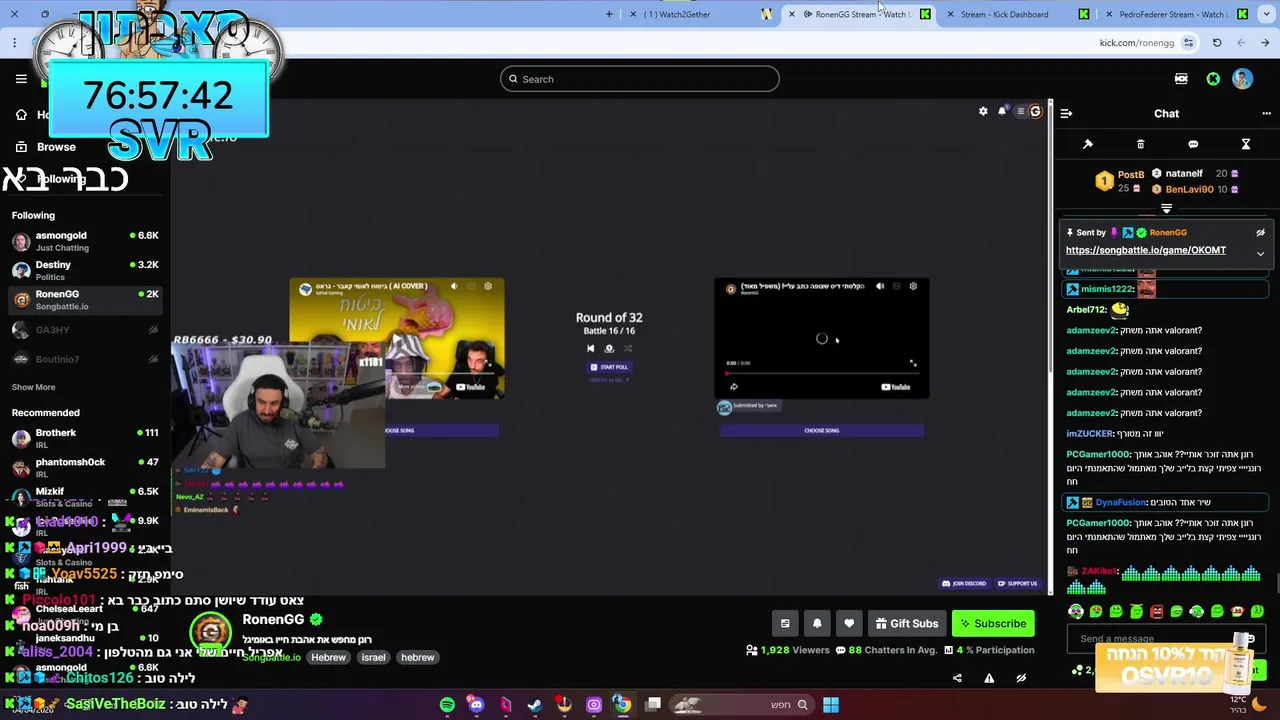Open right video settings gear
This screenshot has height=720, width=1280.
click(x=913, y=287)
